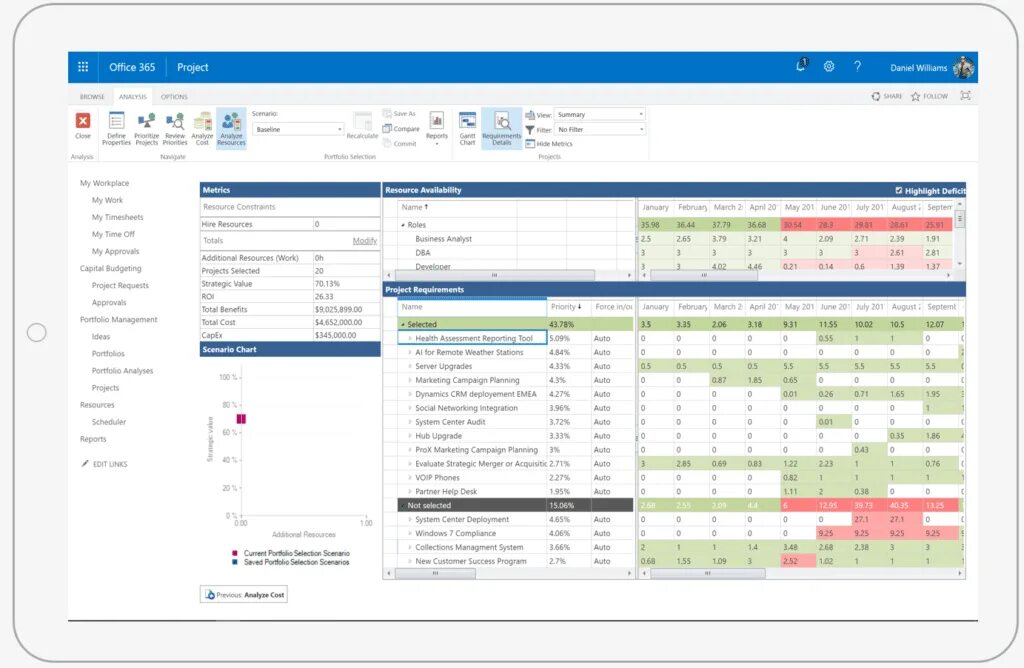Click Saved Portfolio Selection Scenarios legend swatch

(235, 562)
